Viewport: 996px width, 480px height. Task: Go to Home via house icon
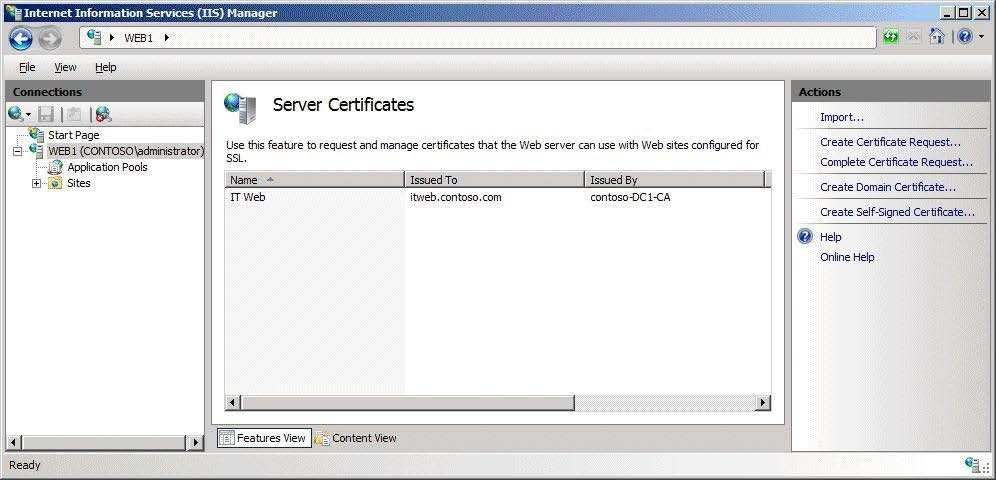point(936,37)
